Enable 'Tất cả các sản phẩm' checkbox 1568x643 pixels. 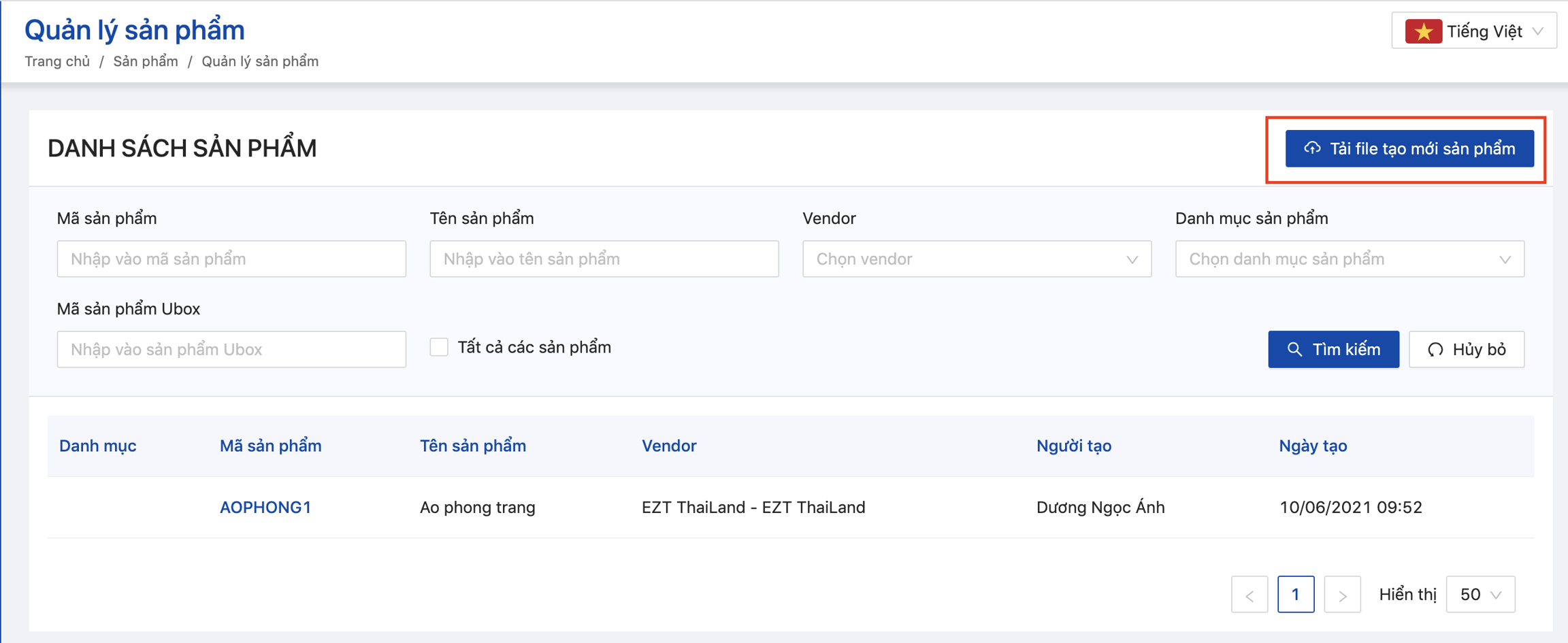(439, 348)
